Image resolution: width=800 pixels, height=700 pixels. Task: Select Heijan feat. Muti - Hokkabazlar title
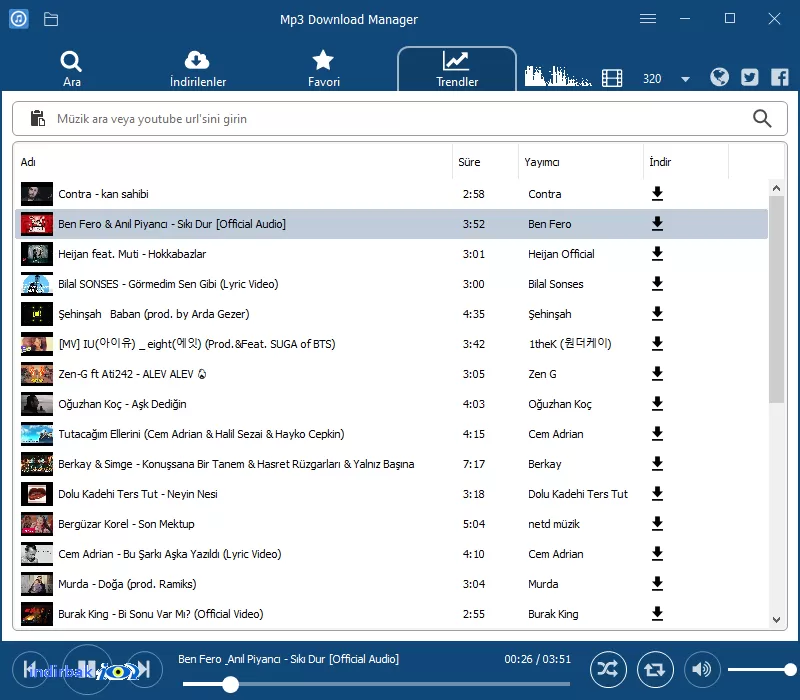click(132, 254)
